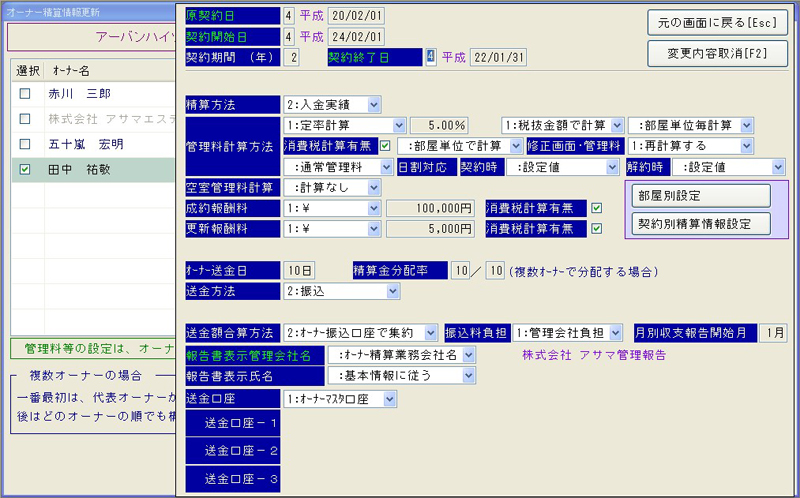
Task: Check the 五十嵐 宏明 owner checkbox
Action: (x=25, y=144)
